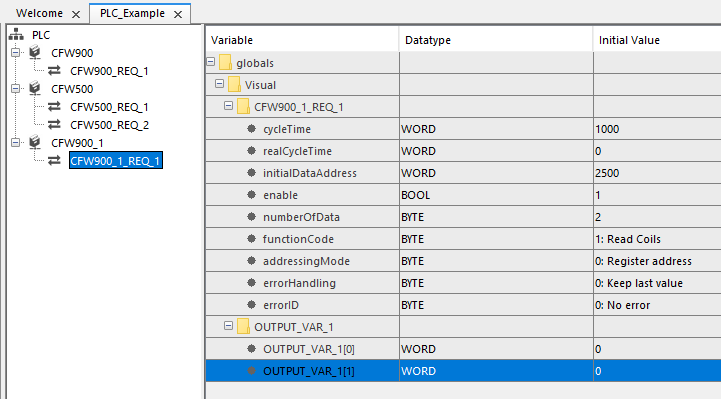Close the Welcome tab
Image resolution: width=721 pixels, height=399 pixels.
coord(76,15)
